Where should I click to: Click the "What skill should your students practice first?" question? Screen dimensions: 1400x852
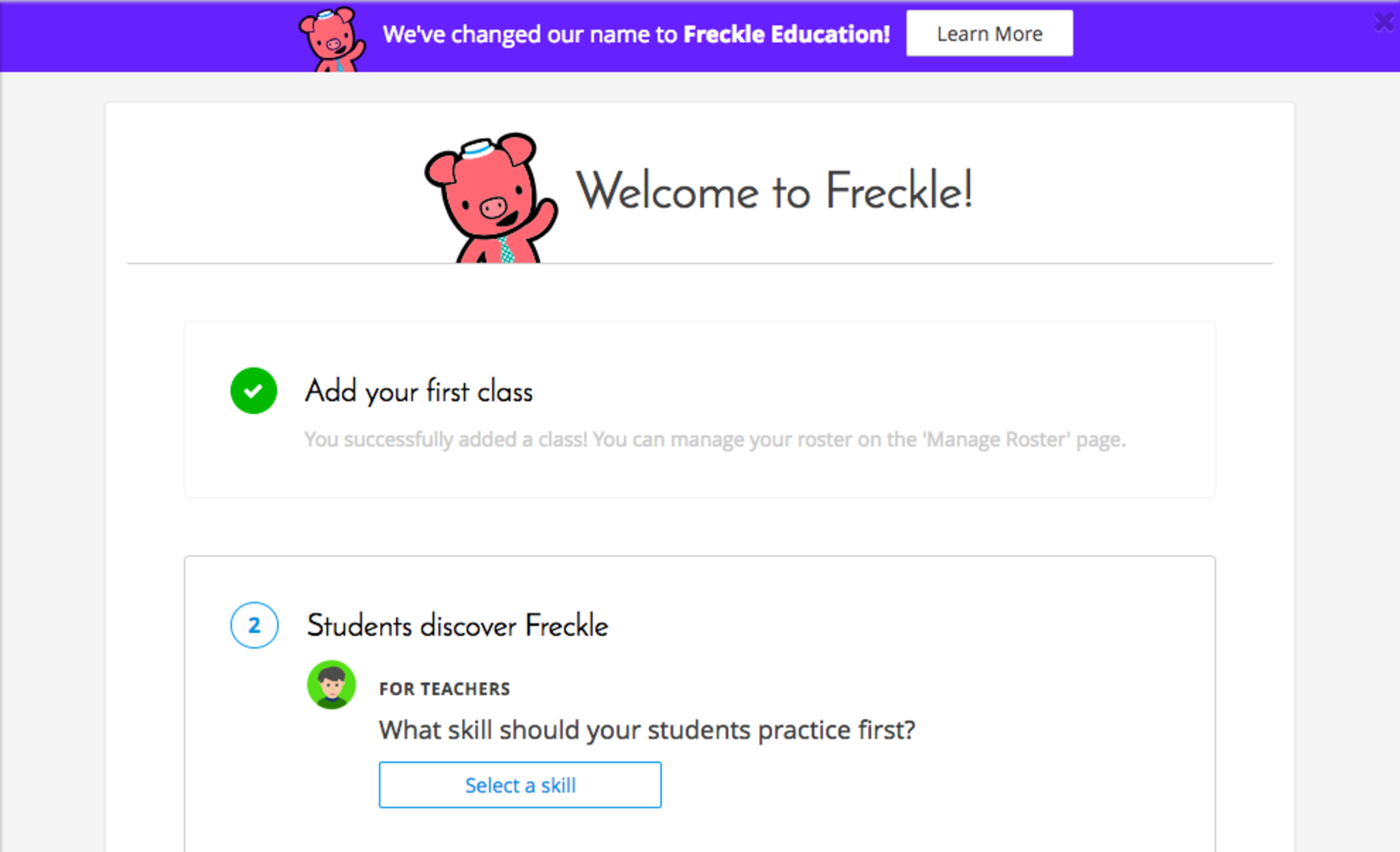click(x=647, y=730)
